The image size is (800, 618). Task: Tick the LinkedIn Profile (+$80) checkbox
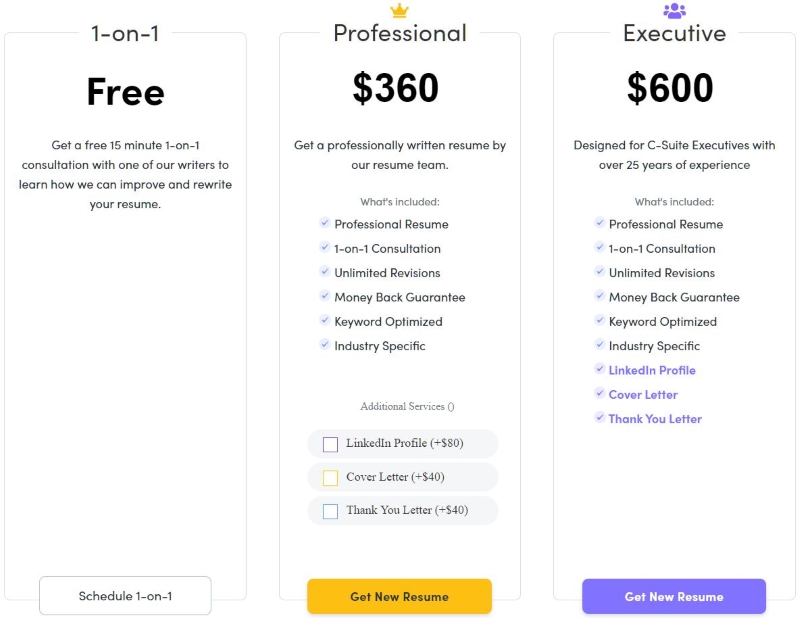[x=330, y=444]
